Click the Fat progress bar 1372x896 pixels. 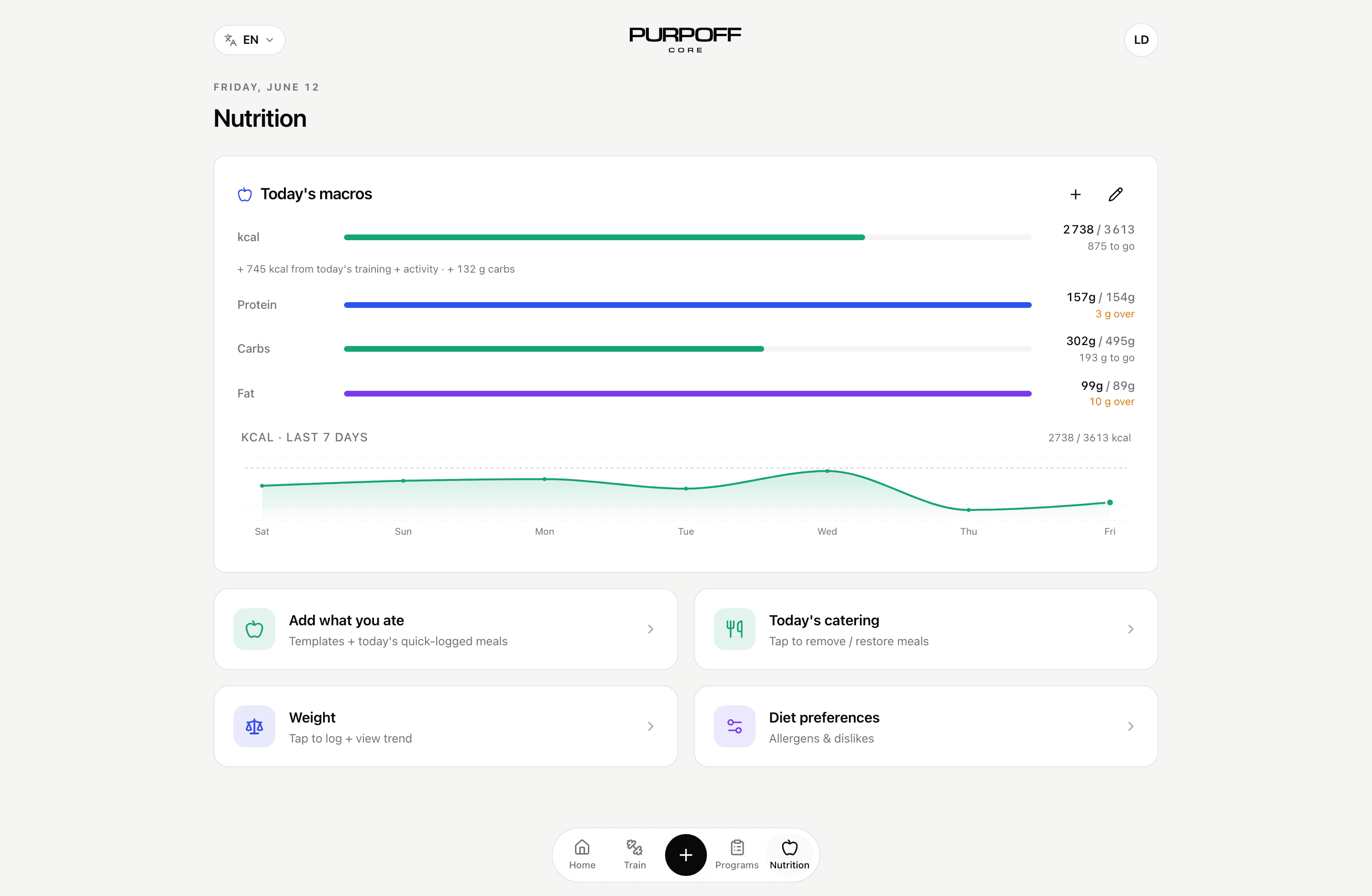tap(687, 394)
